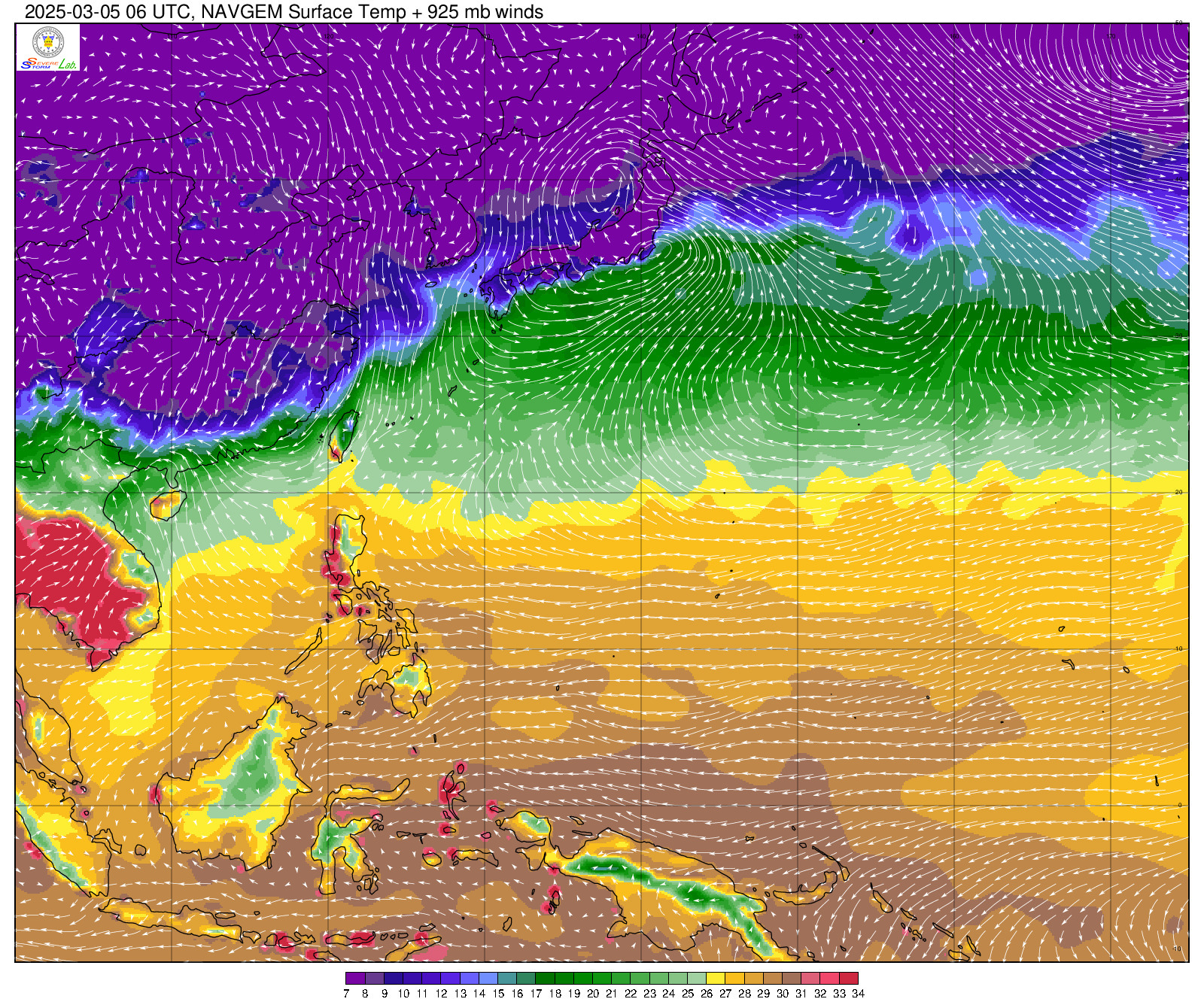Viewport: 1204px width, 1008px height.
Task: Select the pink 31–32 colorbar swatch
Action: (811, 978)
